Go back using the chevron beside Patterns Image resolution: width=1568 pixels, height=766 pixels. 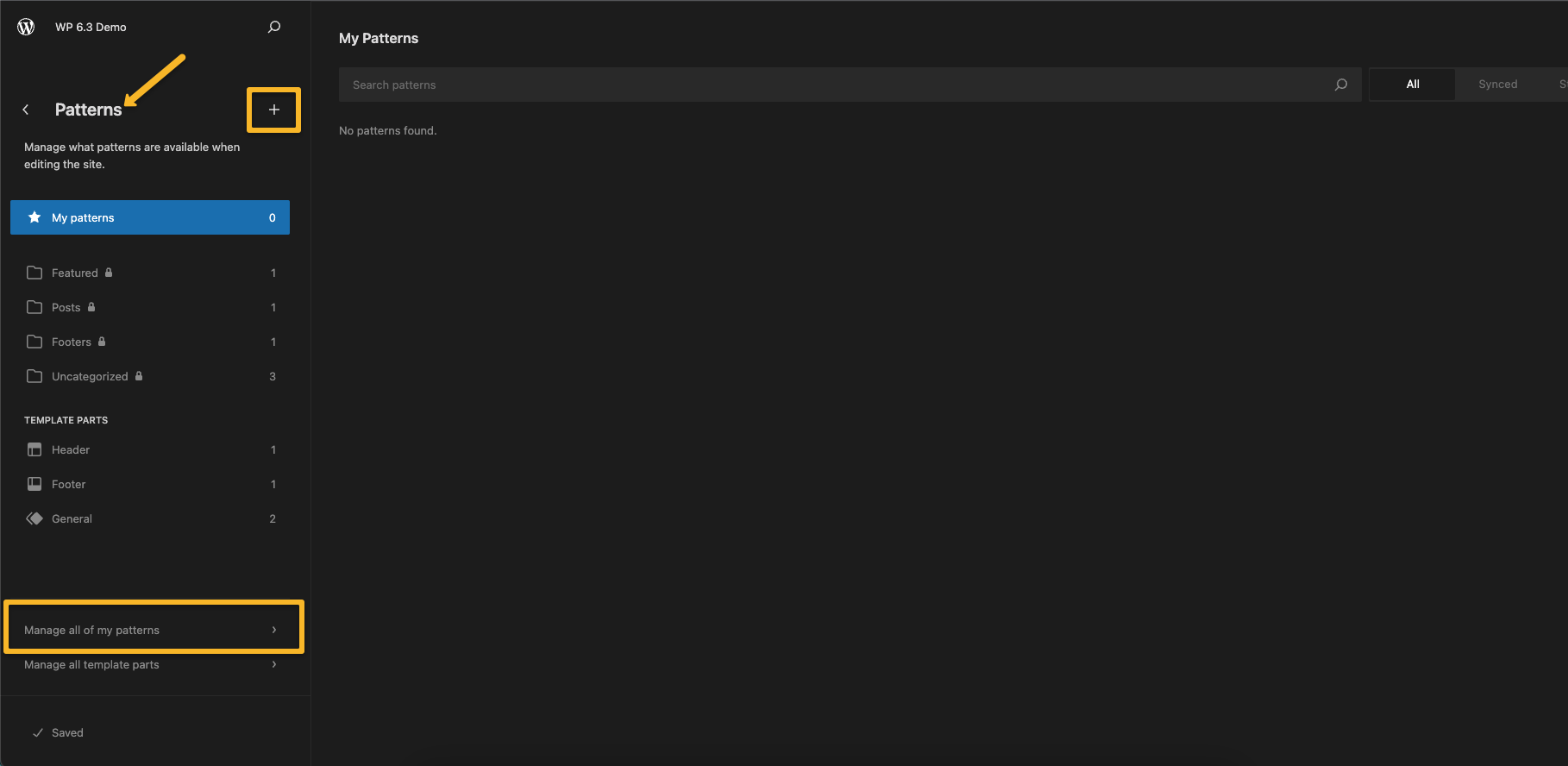tap(26, 110)
